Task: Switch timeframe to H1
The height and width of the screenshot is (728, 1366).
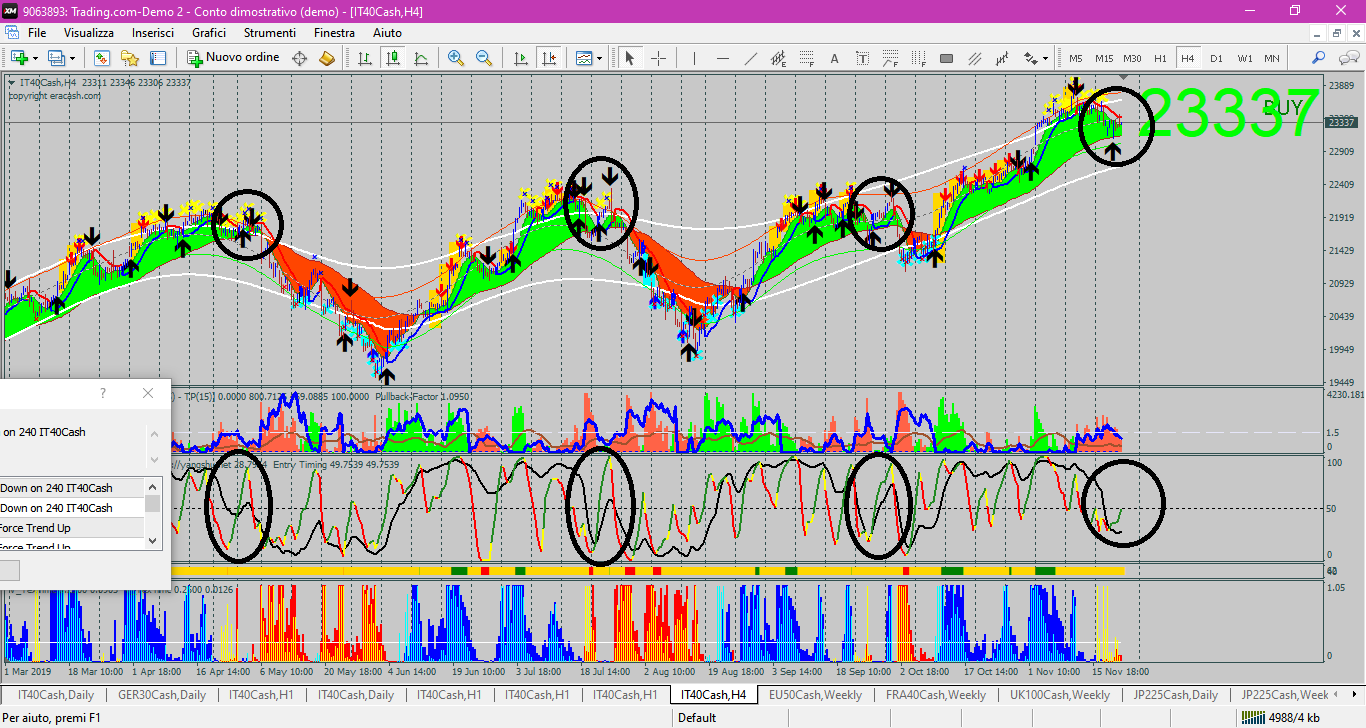Action: [x=1160, y=58]
